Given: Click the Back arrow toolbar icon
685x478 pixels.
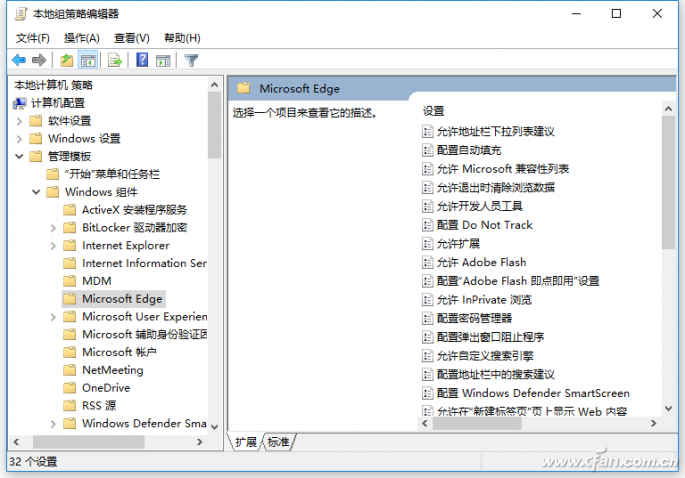Looking at the screenshot, I should (19, 60).
